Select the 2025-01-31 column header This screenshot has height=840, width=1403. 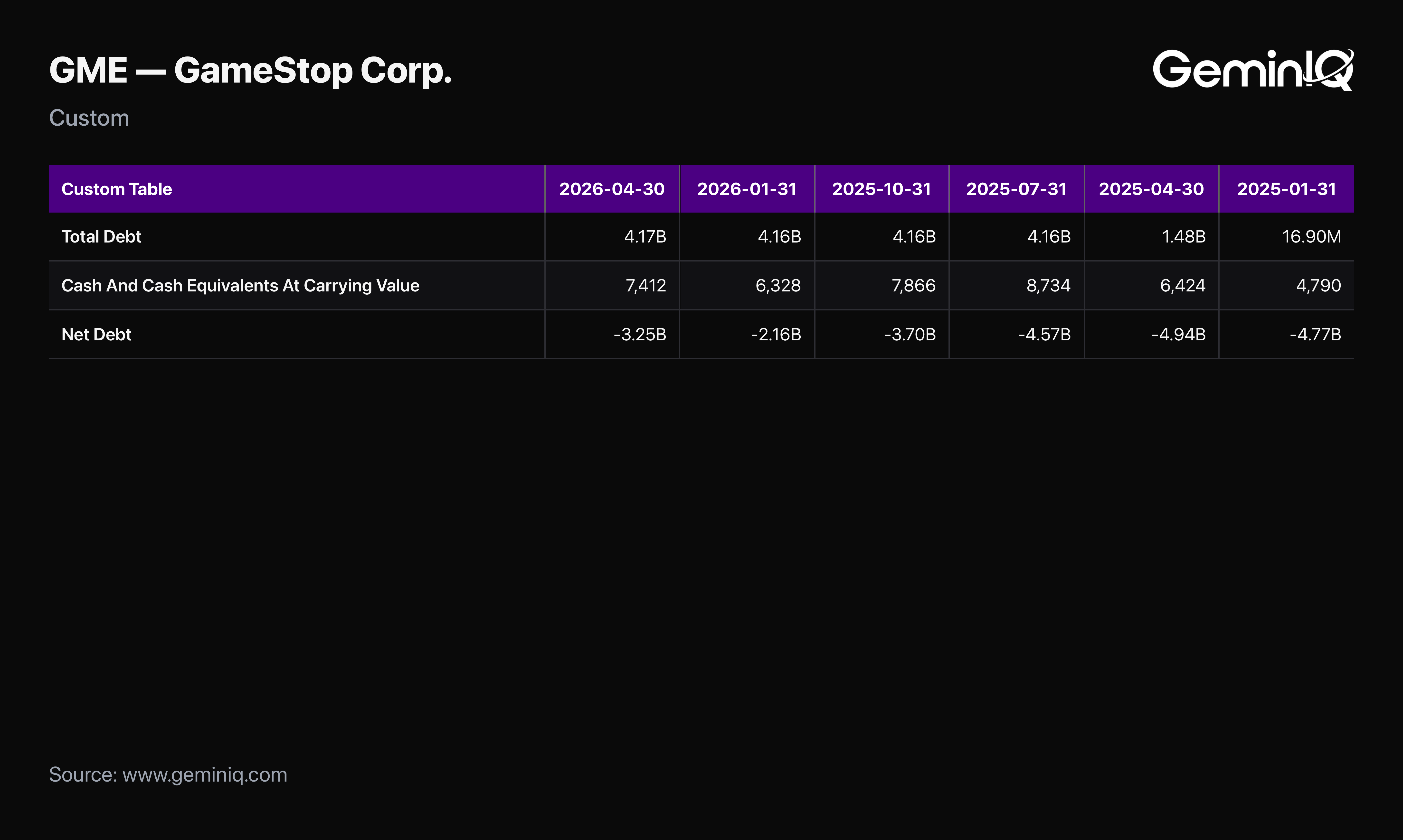tap(1286, 189)
